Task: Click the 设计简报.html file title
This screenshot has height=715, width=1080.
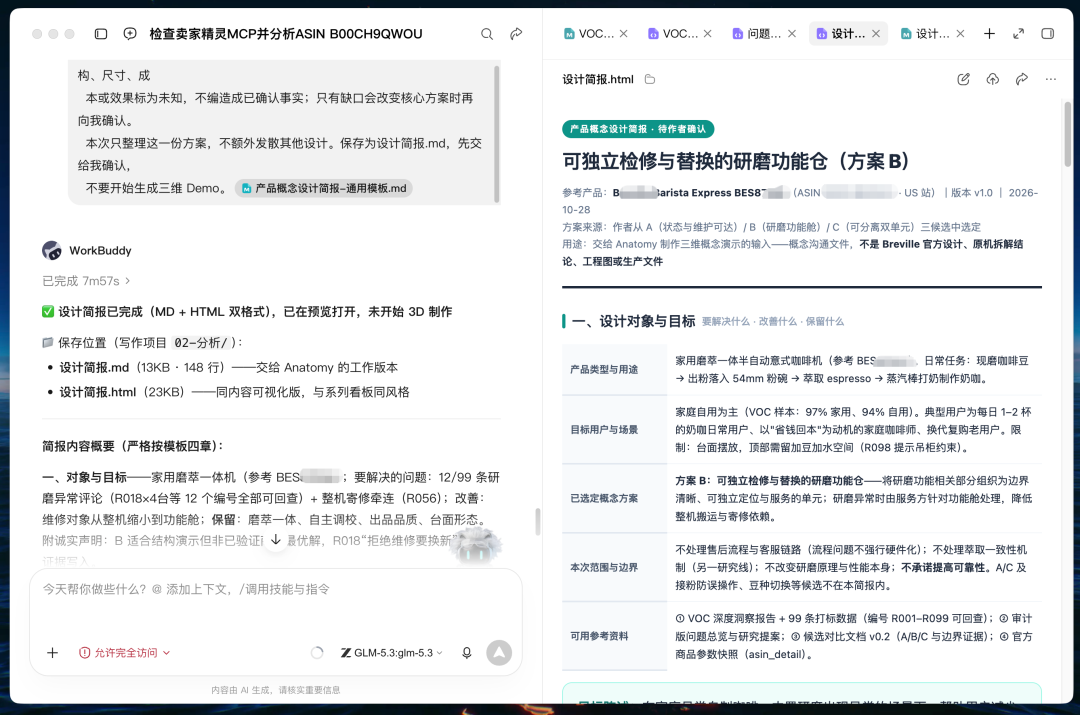Action: [598, 79]
